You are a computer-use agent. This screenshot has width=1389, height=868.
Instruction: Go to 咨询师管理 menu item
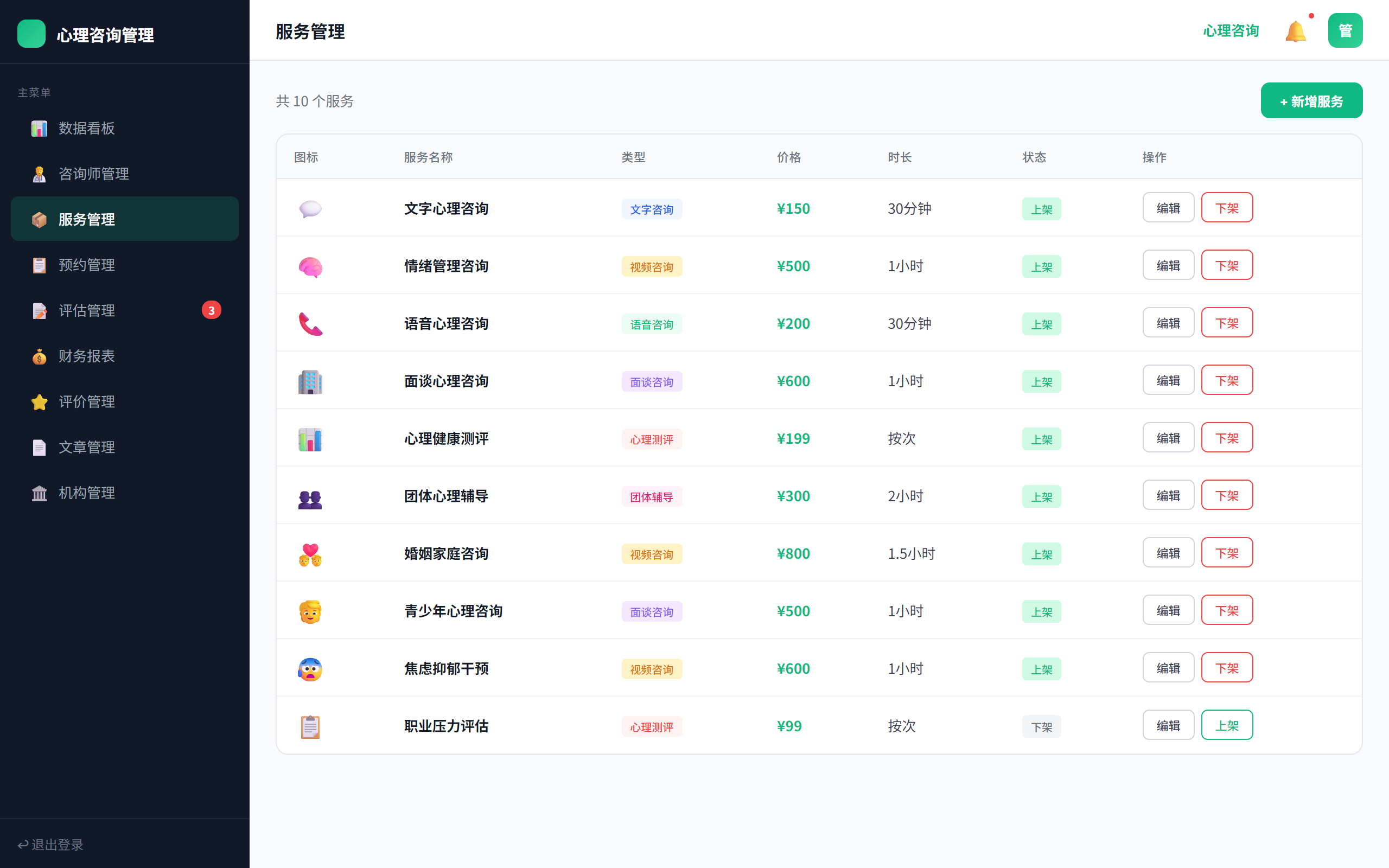125,174
